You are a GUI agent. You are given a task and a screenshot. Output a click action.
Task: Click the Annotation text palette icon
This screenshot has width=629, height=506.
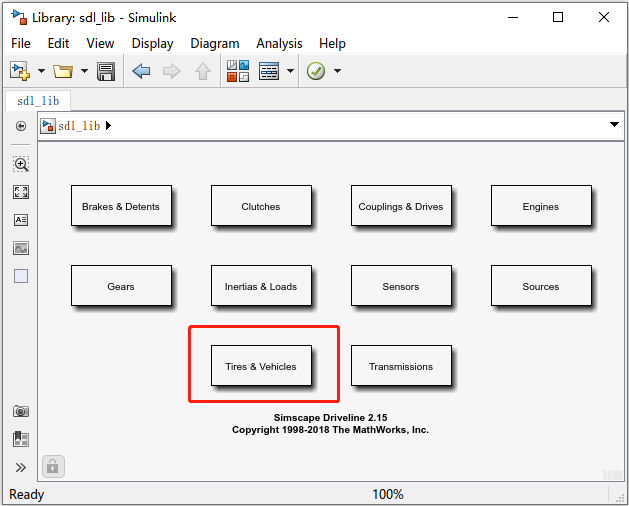[21, 220]
